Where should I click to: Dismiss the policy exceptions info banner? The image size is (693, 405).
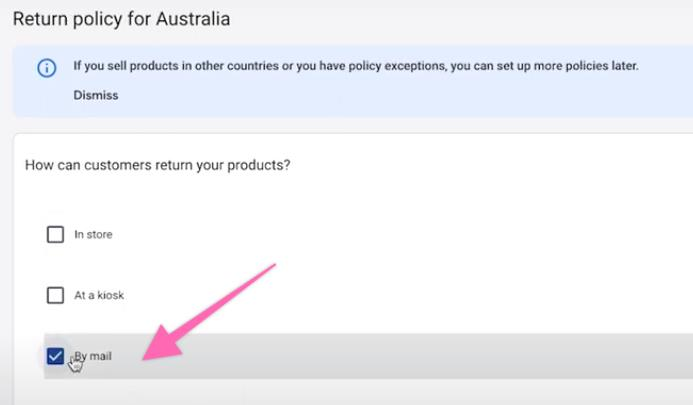click(95, 96)
